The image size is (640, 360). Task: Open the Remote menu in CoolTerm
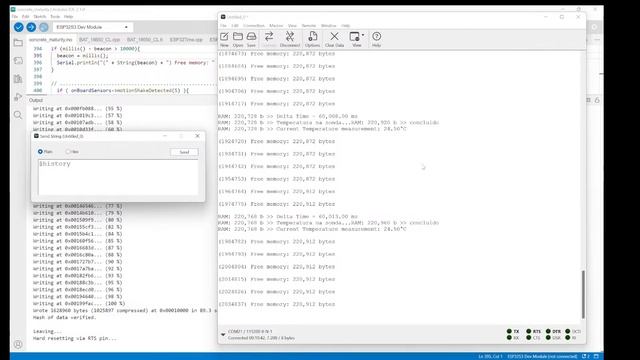click(309, 26)
